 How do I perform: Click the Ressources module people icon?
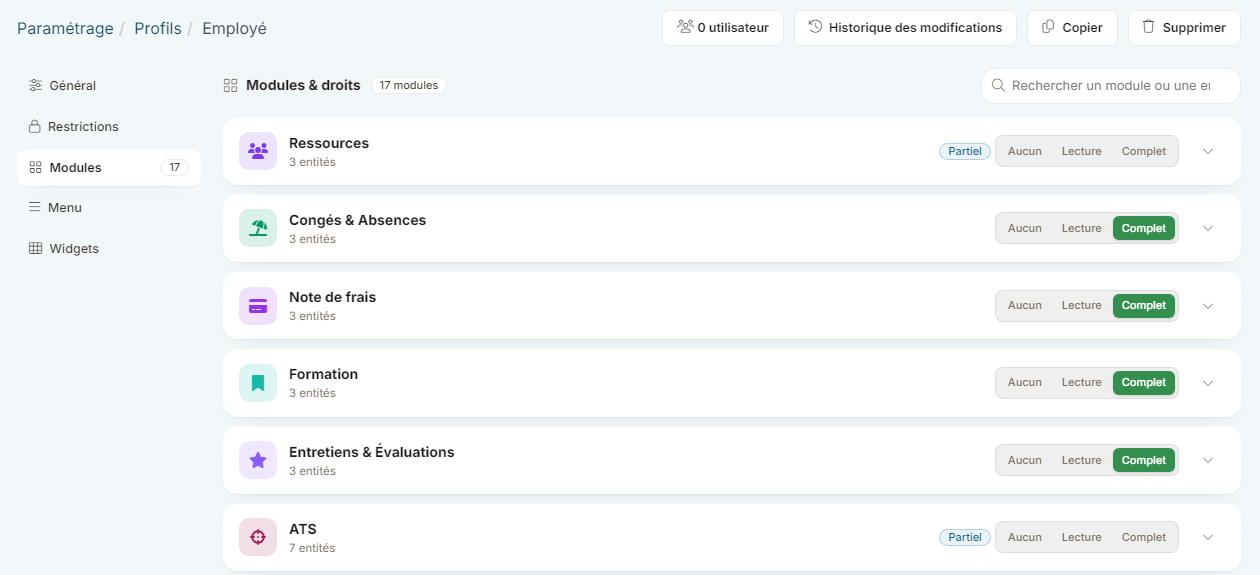click(258, 151)
